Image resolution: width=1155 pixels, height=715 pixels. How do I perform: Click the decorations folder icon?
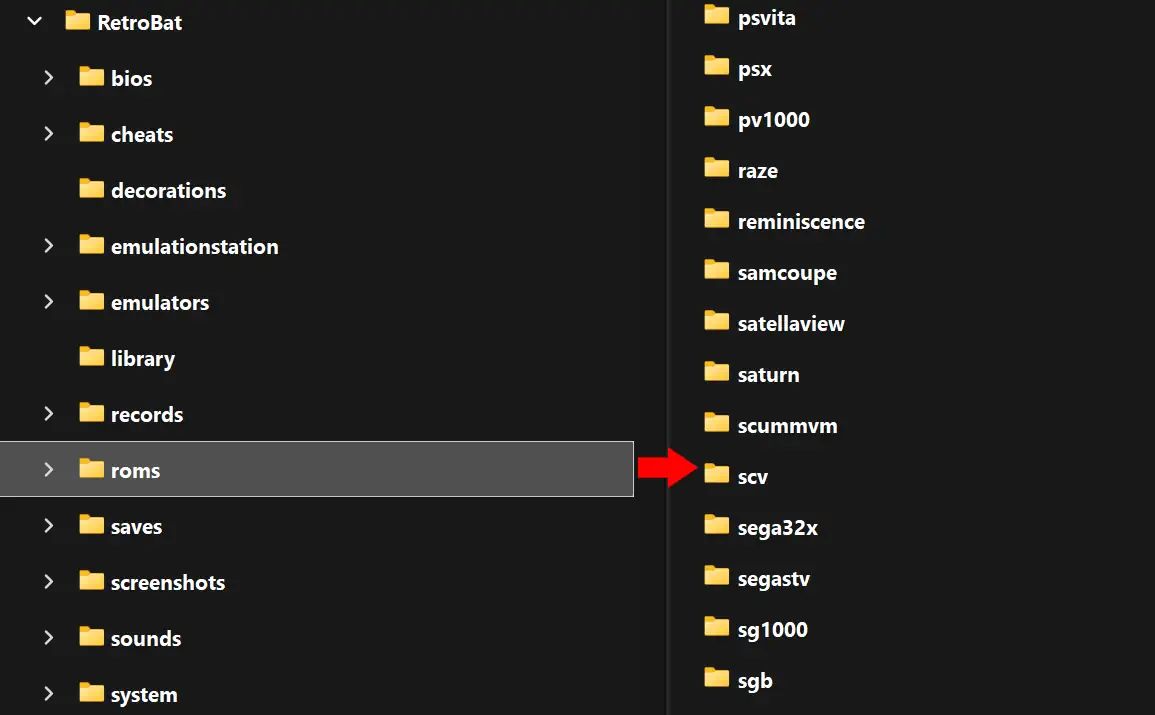91,189
